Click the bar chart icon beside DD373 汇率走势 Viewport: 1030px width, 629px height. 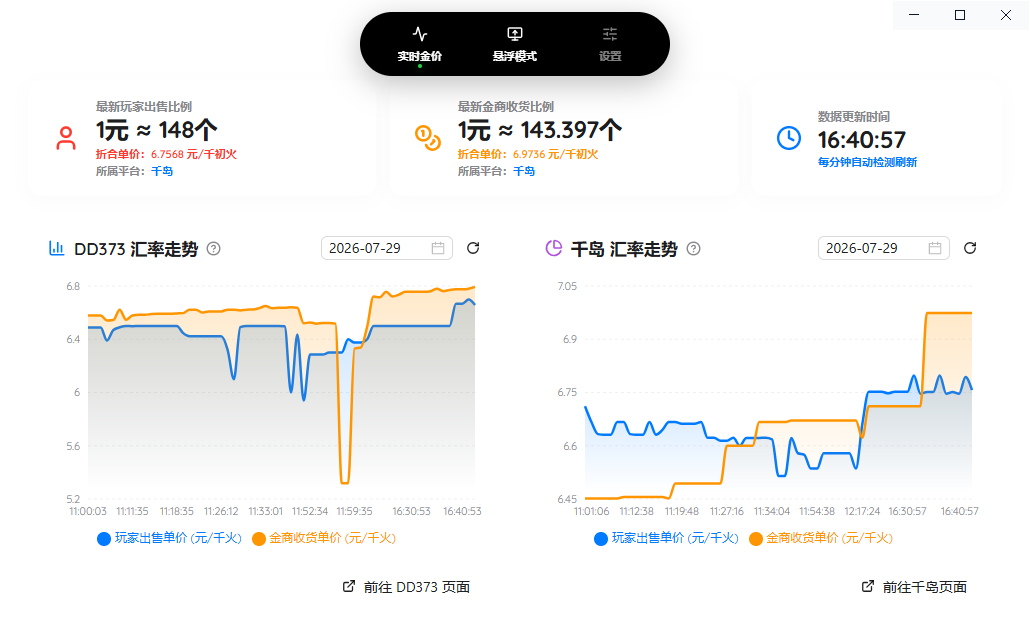tap(56, 248)
